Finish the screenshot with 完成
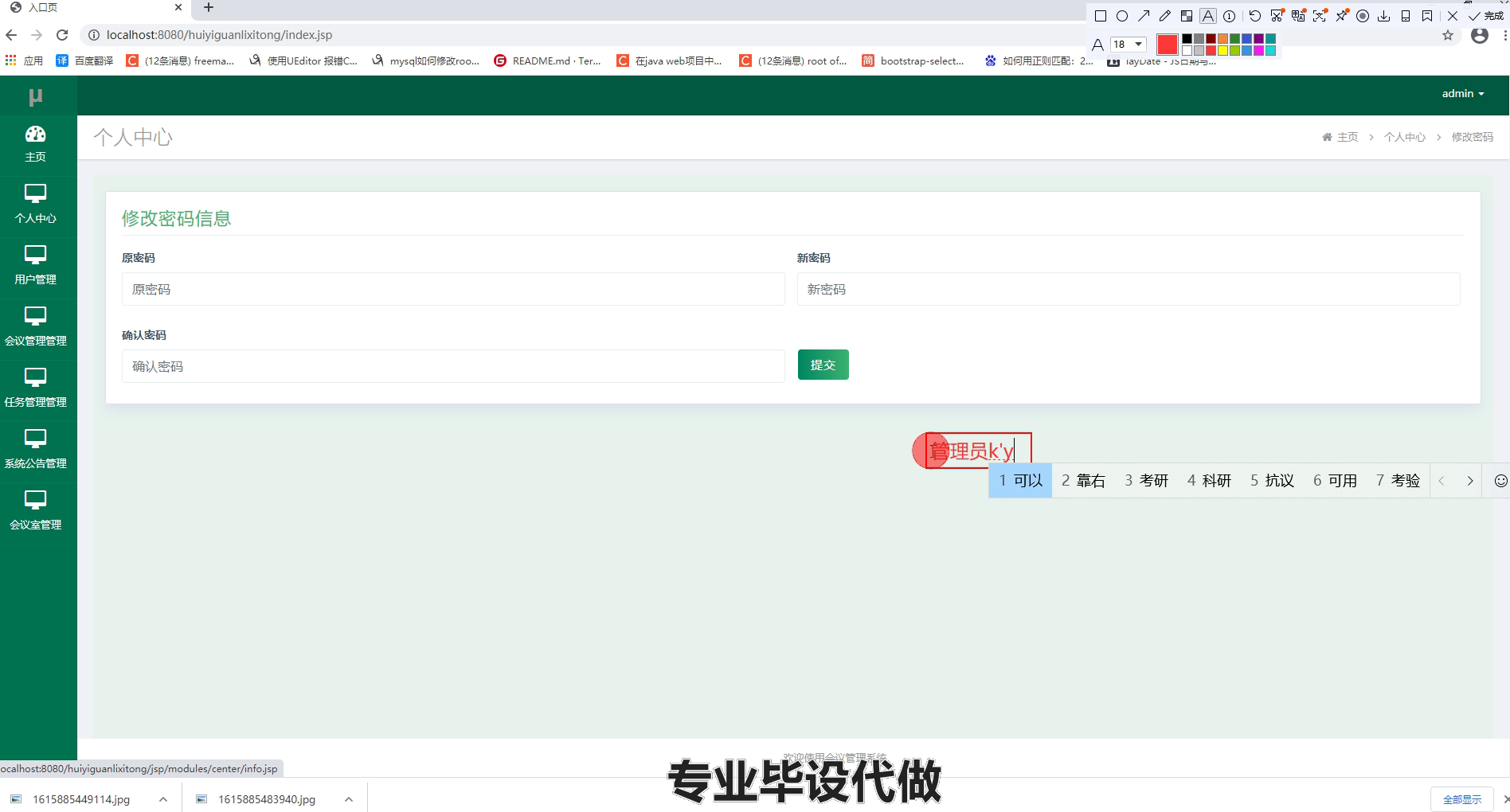The width and height of the screenshot is (1510, 812). [x=1486, y=16]
